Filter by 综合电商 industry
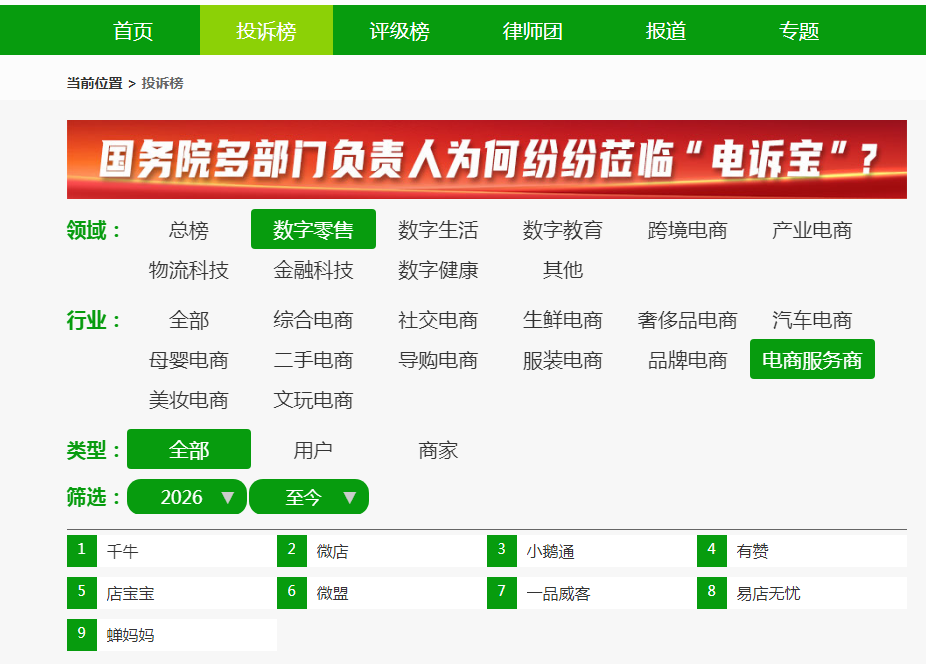 313,320
